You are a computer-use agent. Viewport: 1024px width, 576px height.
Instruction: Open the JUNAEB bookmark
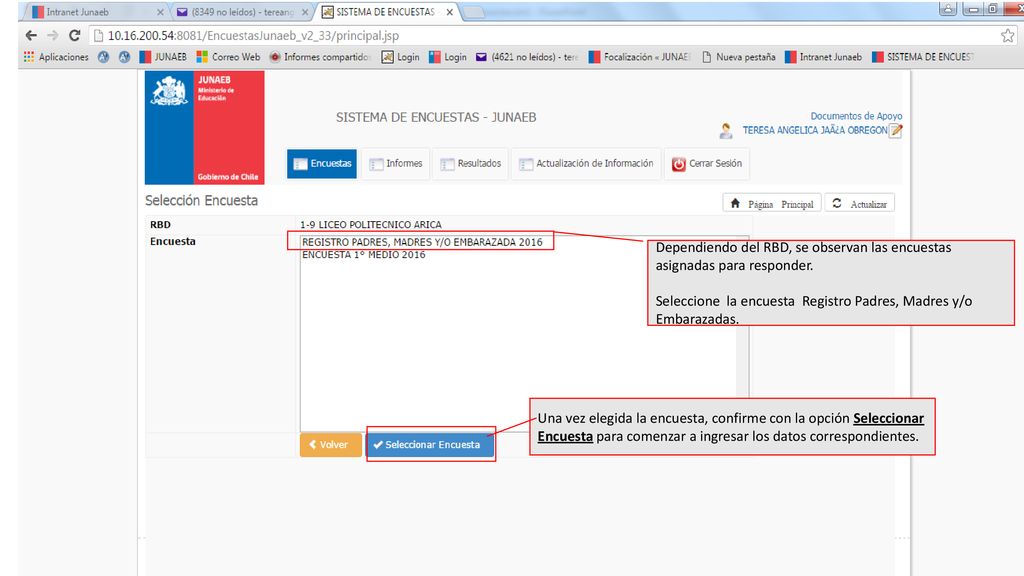pos(163,57)
